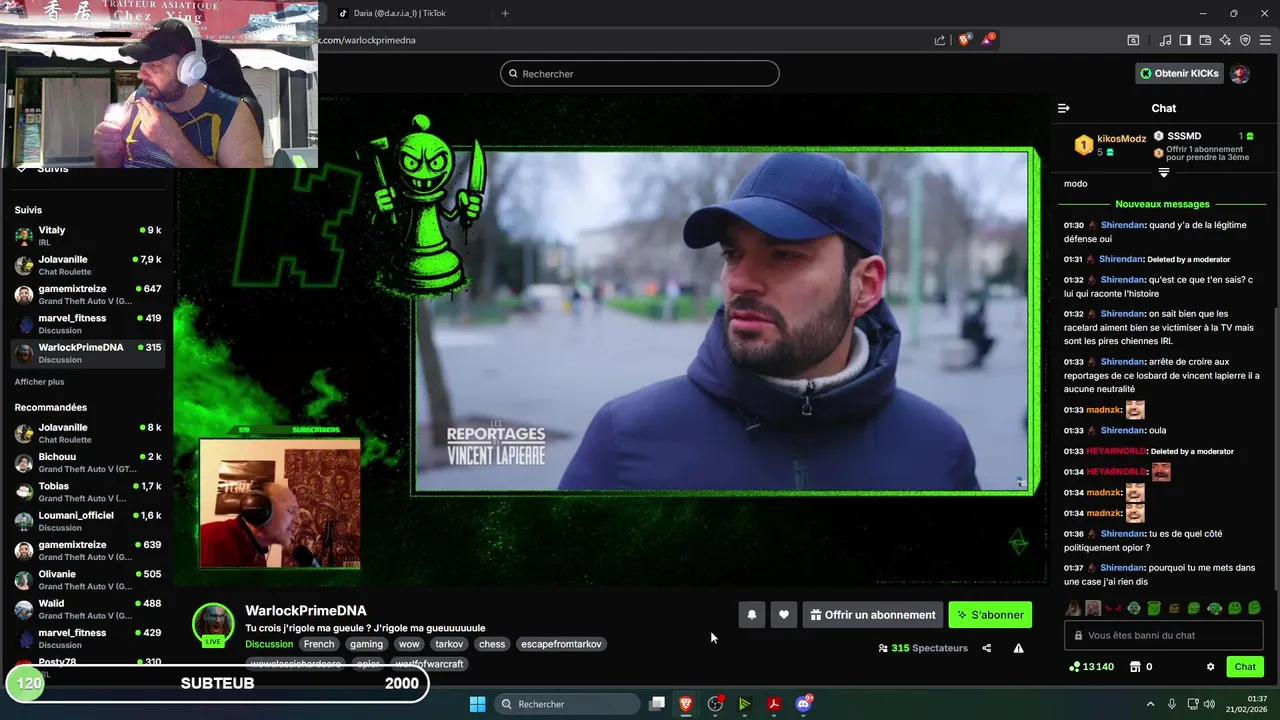Expand the chat leaderboard chevron
This screenshot has width=1280, height=720.
click(x=1164, y=173)
